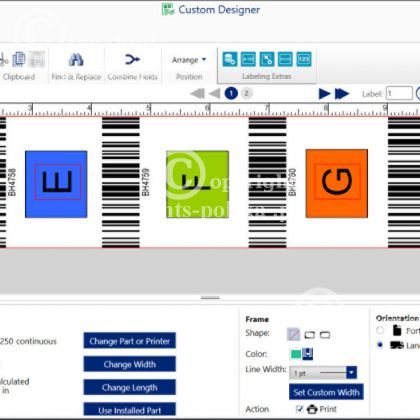Jump to the first label page
Screen dimensions: 420x420
[198, 94]
